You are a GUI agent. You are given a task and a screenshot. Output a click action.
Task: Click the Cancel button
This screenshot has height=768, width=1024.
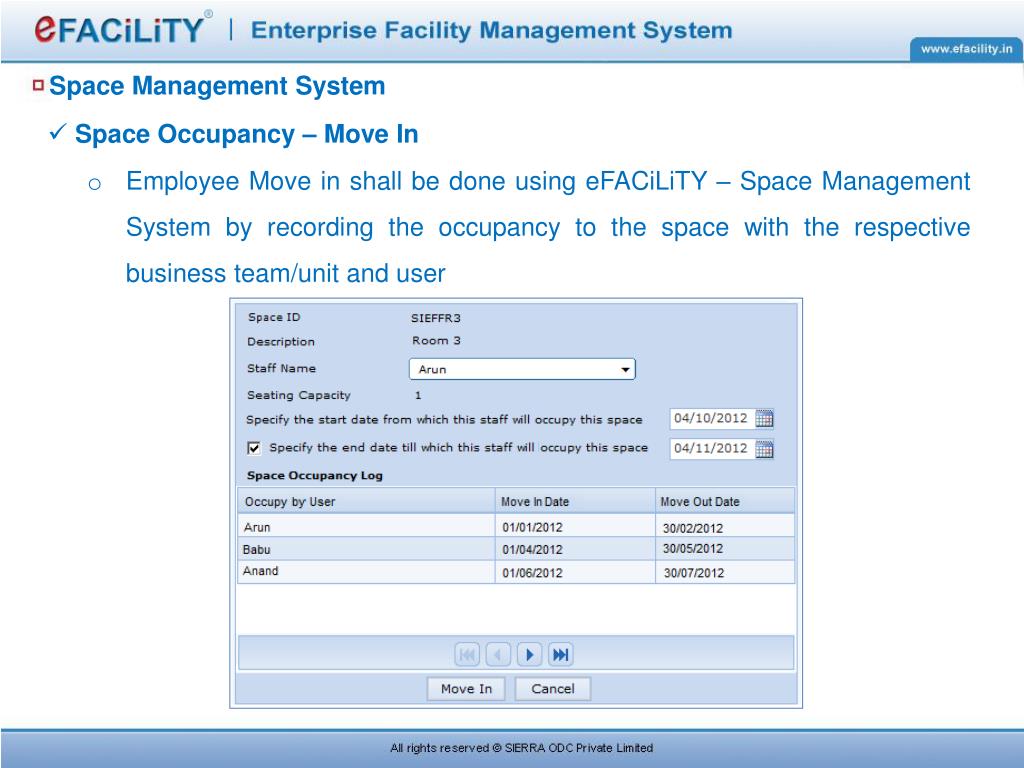coord(552,689)
